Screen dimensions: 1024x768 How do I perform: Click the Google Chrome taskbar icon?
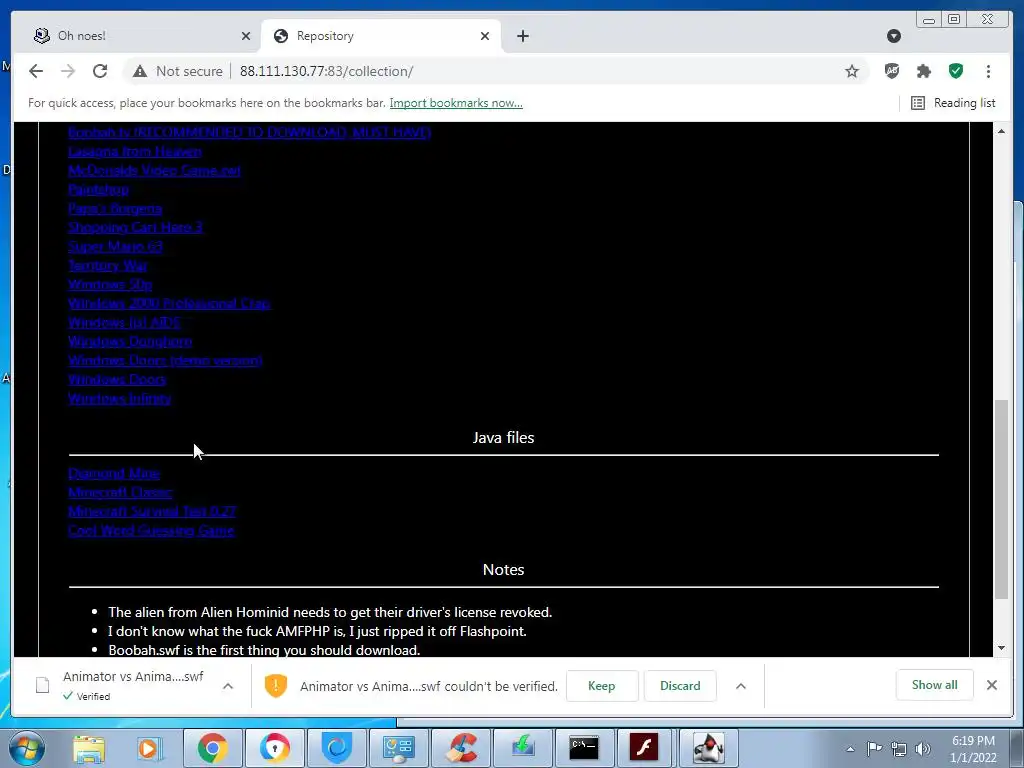point(213,748)
